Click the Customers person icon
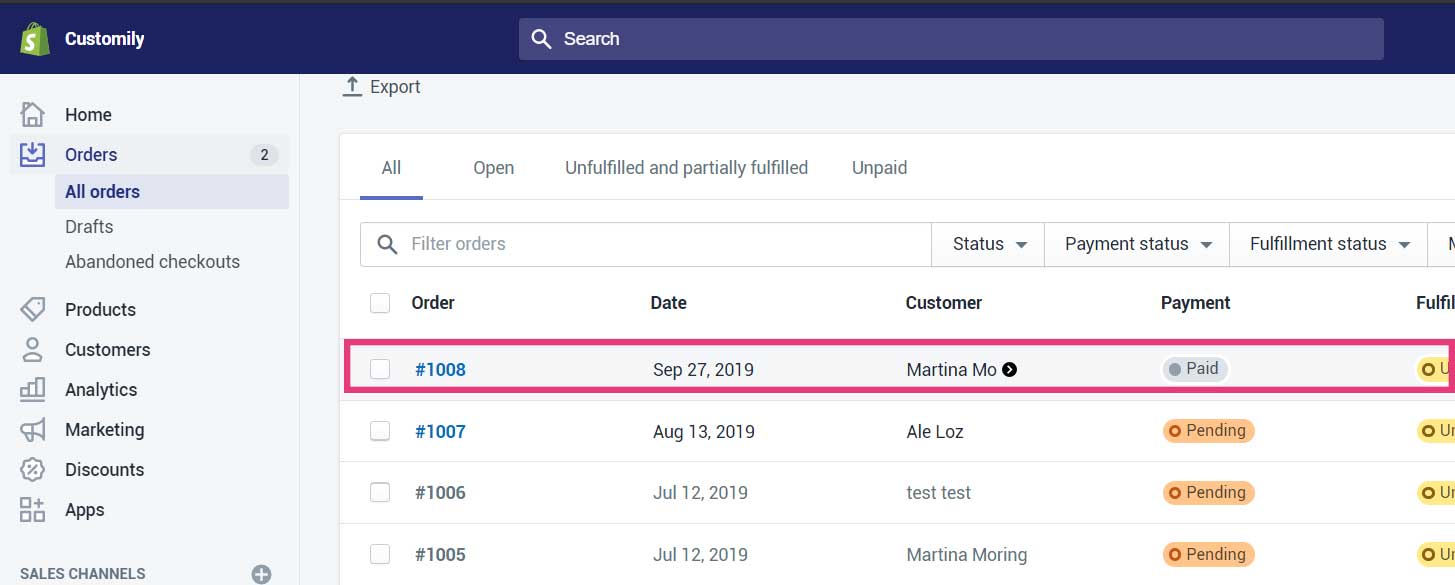Image resolution: width=1455 pixels, height=585 pixels. 33,349
